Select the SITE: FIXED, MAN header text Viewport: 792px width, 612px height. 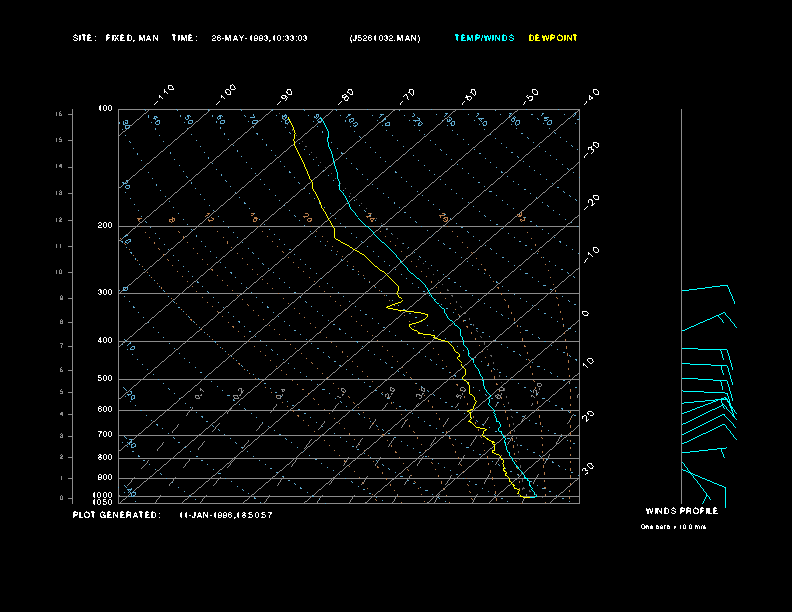coord(115,38)
